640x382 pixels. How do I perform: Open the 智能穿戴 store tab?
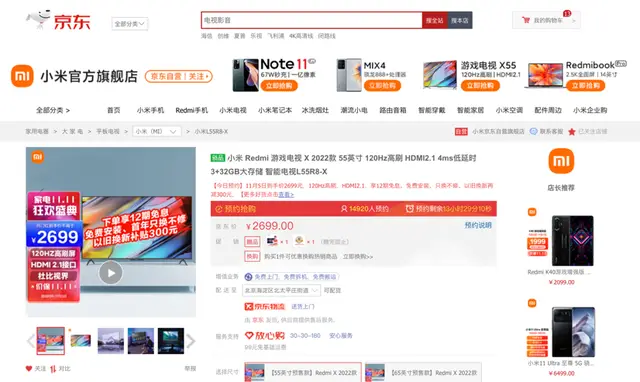click(x=431, y=110)
